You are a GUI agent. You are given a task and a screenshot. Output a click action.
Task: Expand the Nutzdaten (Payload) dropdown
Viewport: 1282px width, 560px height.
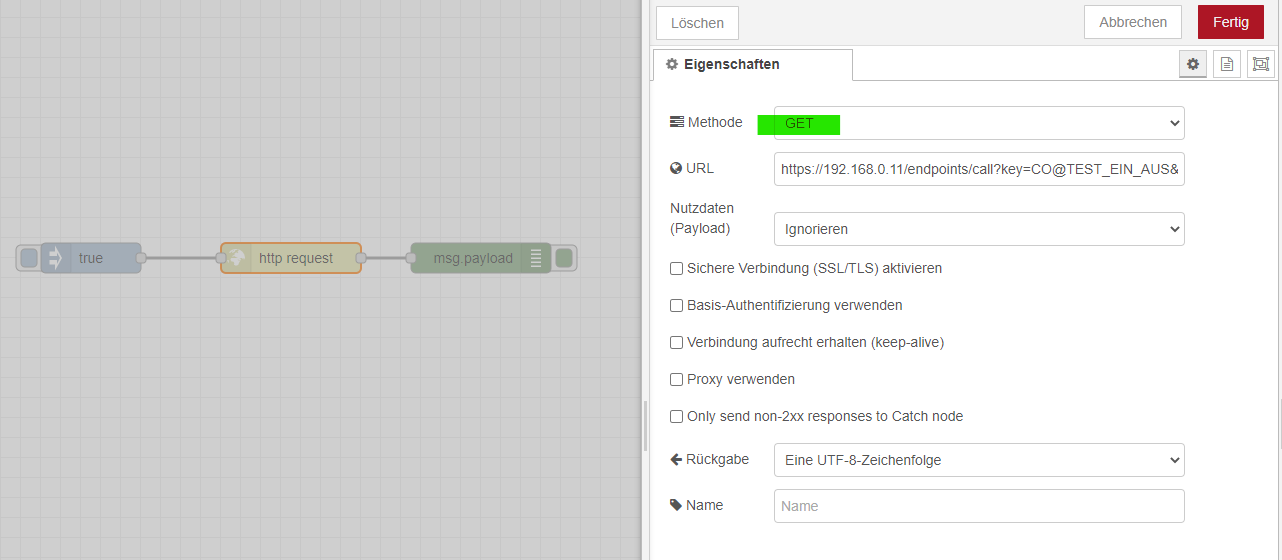click(x=979, y=229)
